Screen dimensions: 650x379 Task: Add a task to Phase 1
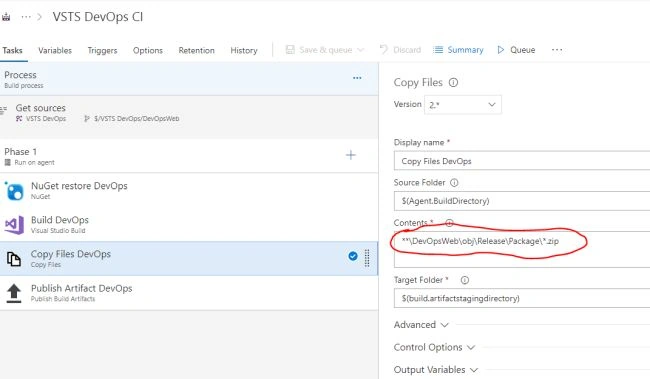pos(351,155)
